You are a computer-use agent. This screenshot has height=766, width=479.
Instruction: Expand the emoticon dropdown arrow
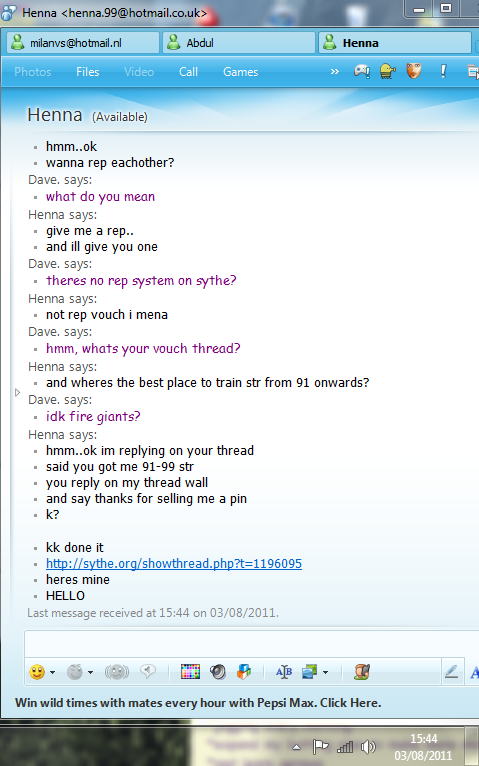coord(52,673)
